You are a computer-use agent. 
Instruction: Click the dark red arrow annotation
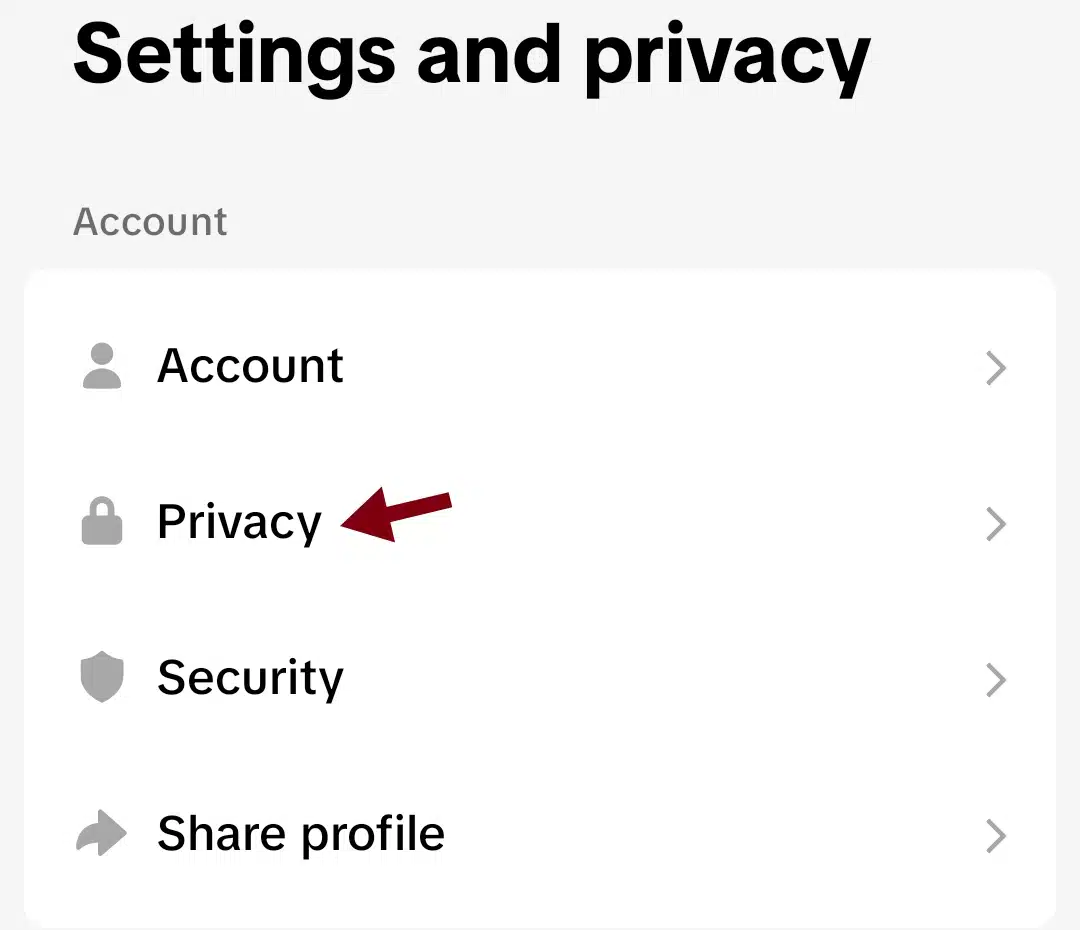click(x=396, y=514)
